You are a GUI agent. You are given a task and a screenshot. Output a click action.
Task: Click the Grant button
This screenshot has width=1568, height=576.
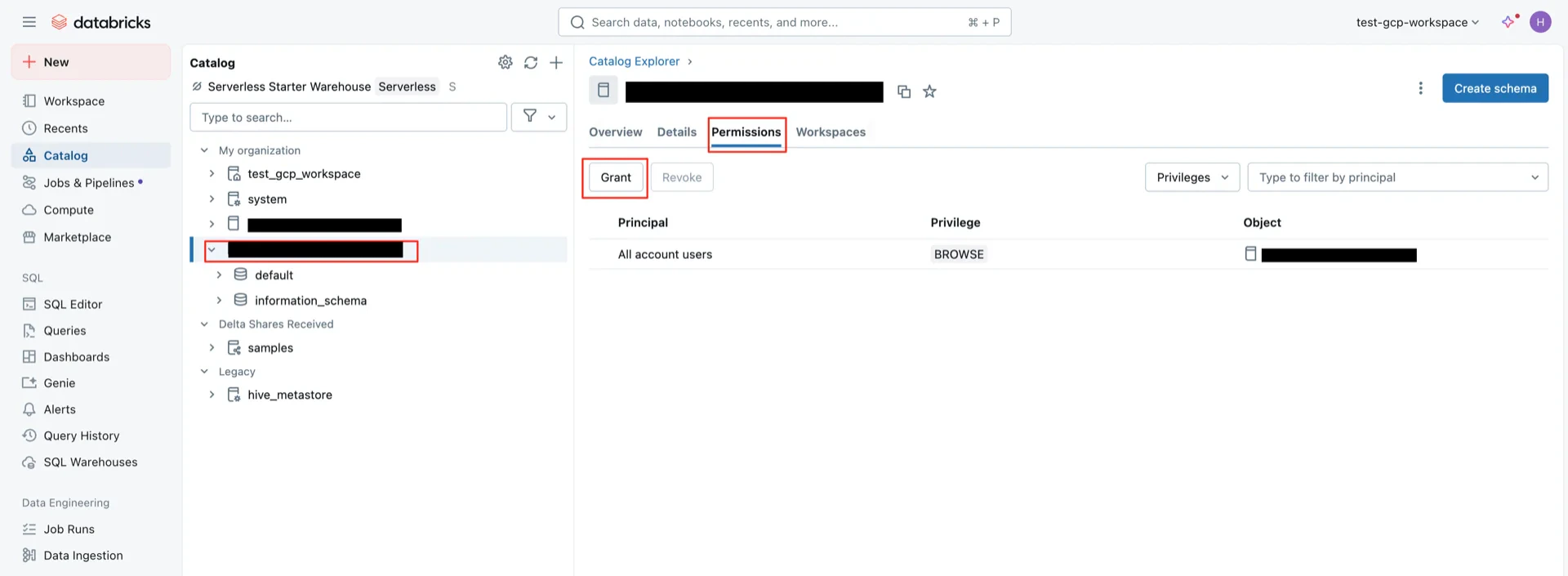click(x=616, y=177)
